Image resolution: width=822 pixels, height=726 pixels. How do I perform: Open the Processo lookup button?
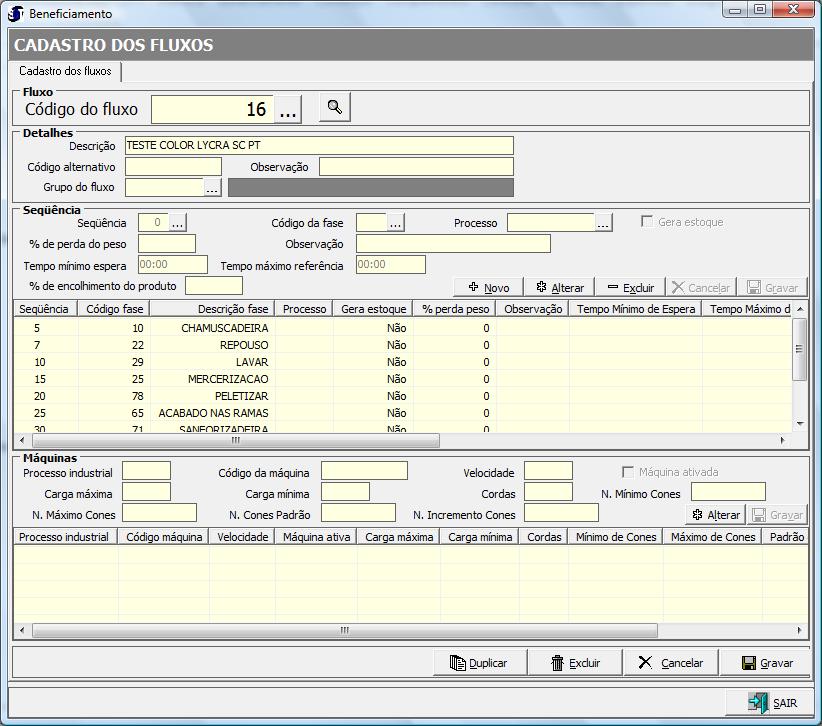click(603, 223)
